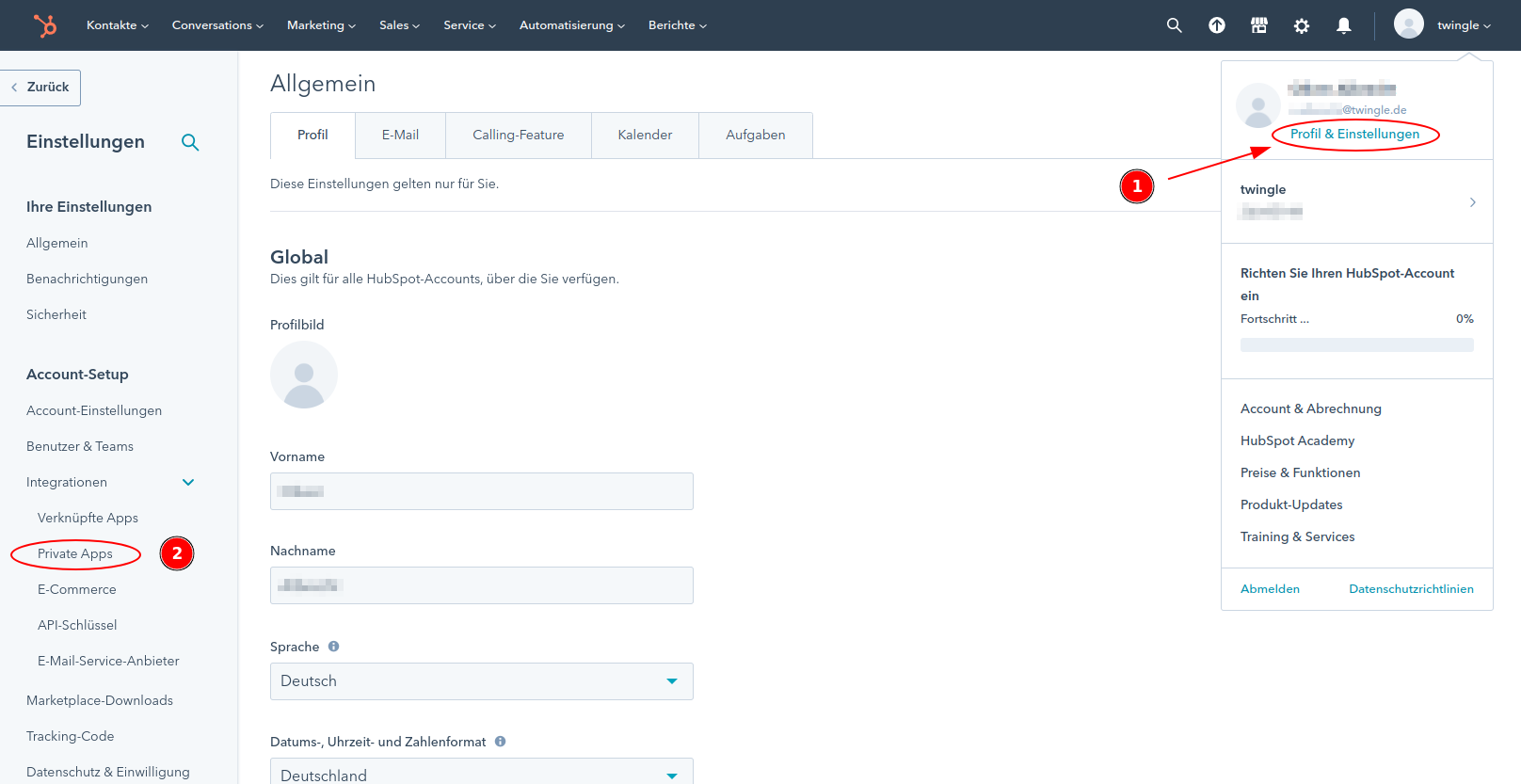1521x784 pixels.
Task: Open Marketplace-Downloads
Action: pos(100,700)
